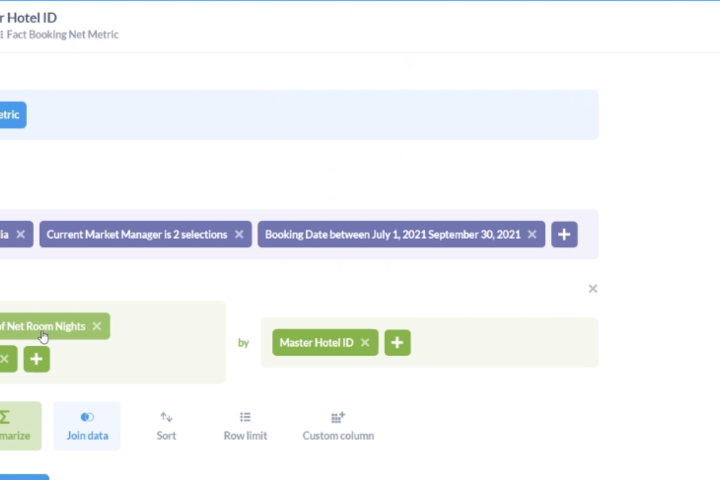The height and width of the screenshot is (480, 720).
Task: Click the Summarize action
Action: [x=17, y=426]
